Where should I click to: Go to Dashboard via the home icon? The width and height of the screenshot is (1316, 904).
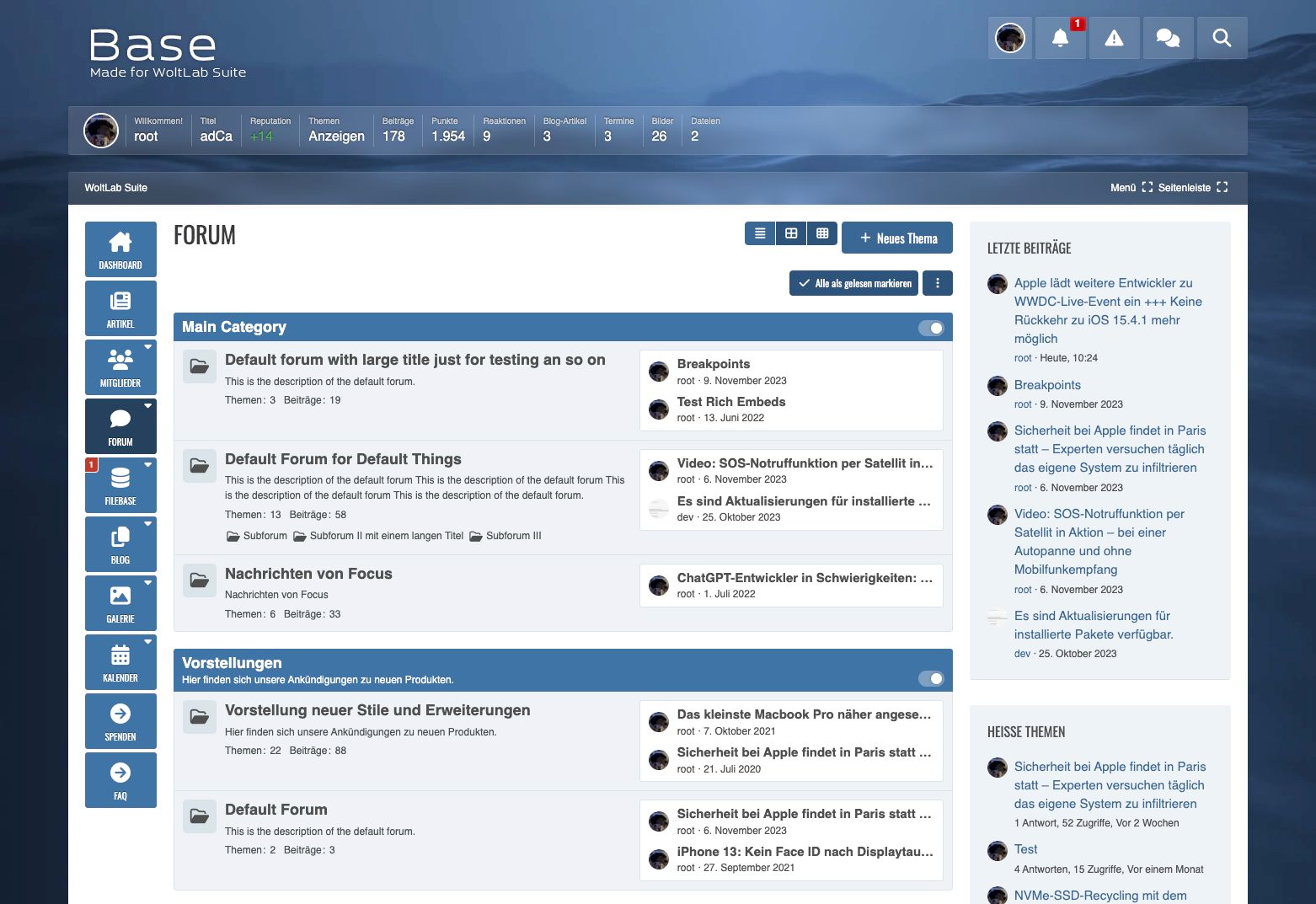[120, 249]
